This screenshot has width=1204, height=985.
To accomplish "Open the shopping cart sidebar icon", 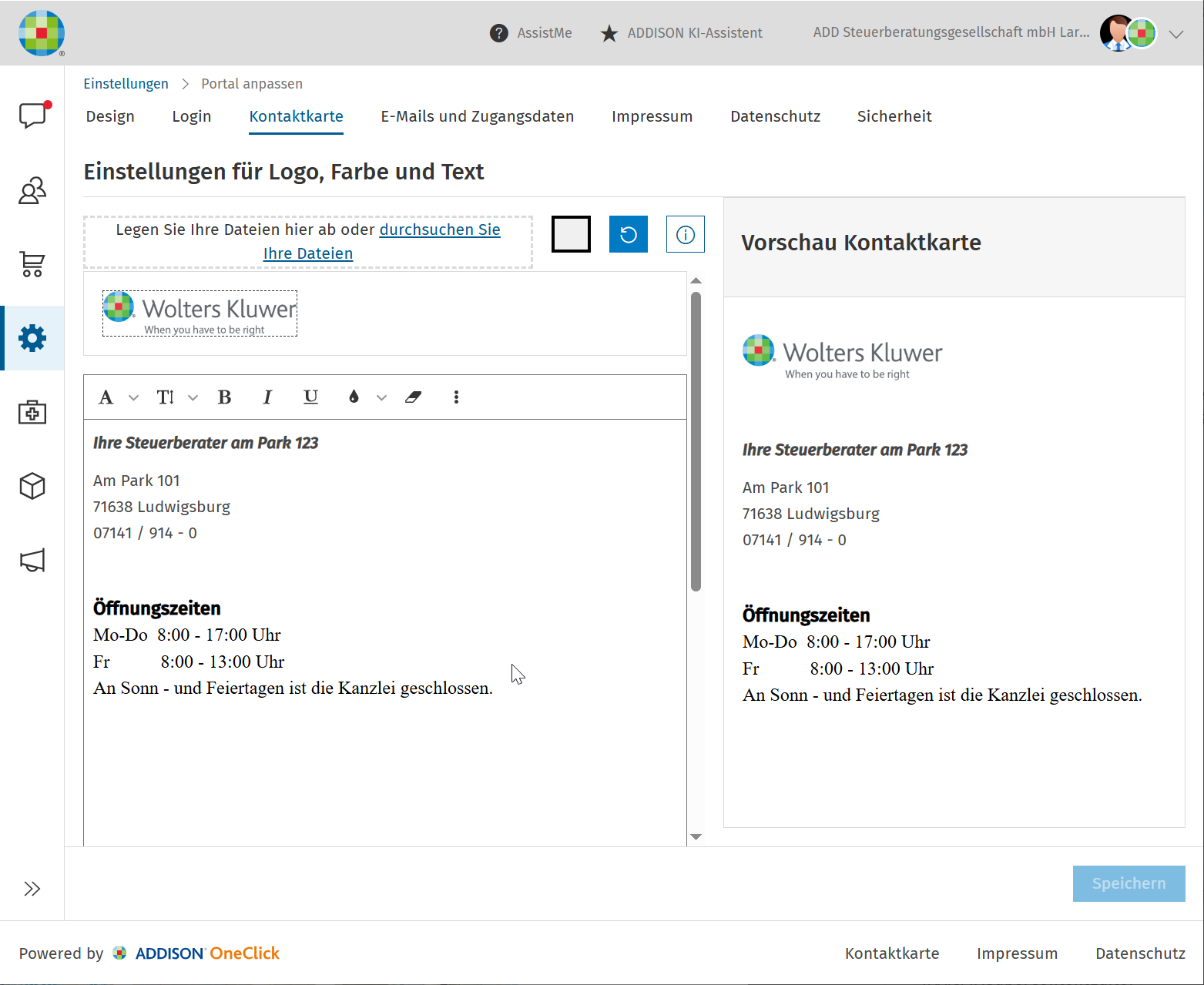I will [32, 264].
